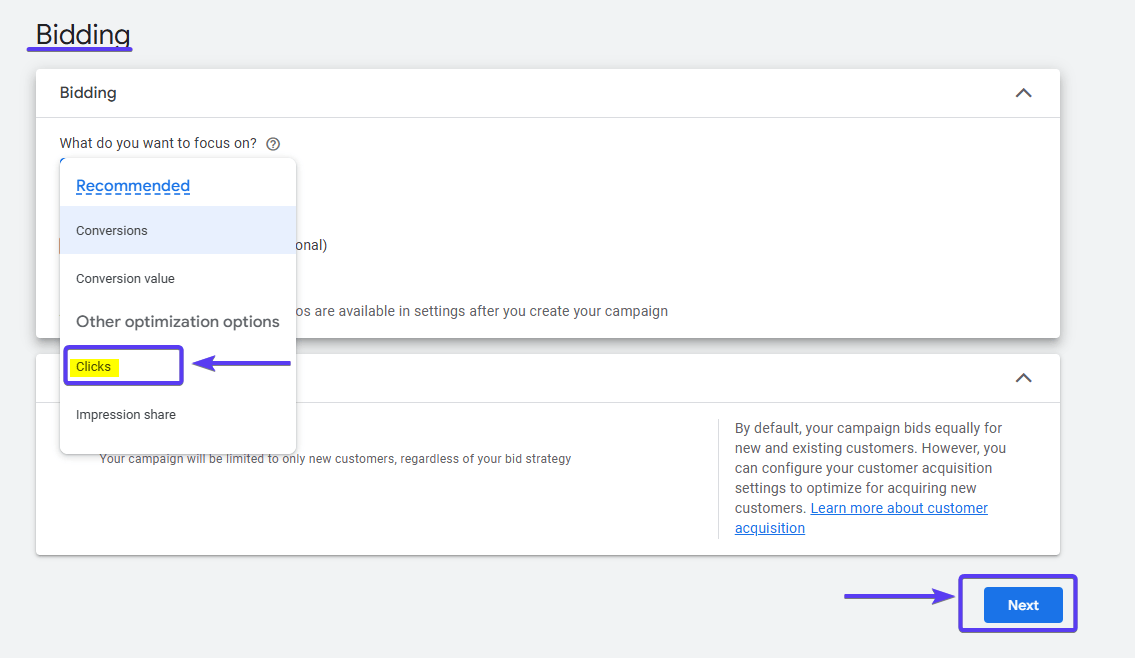
Task: Collapse the second card using its chevron
Action: click(x=1023, y=378)
